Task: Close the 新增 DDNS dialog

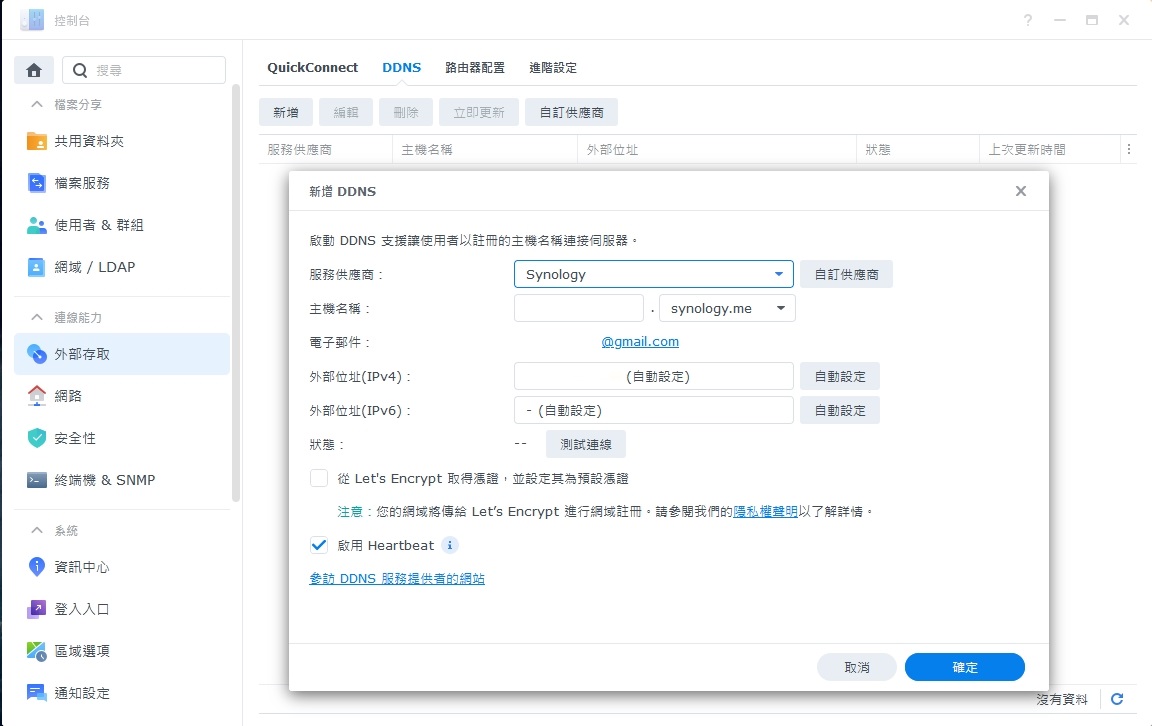Action: tap(1020, 191)
